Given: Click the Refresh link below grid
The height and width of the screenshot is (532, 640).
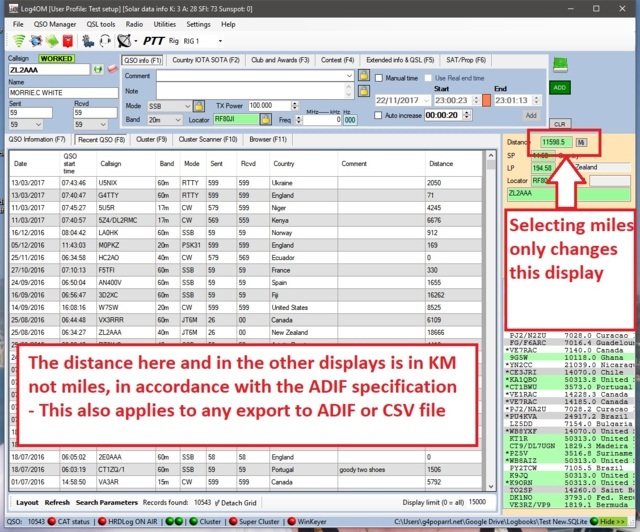Looking at the screenshot, I should pyautogui.click(x=57, y=503).
